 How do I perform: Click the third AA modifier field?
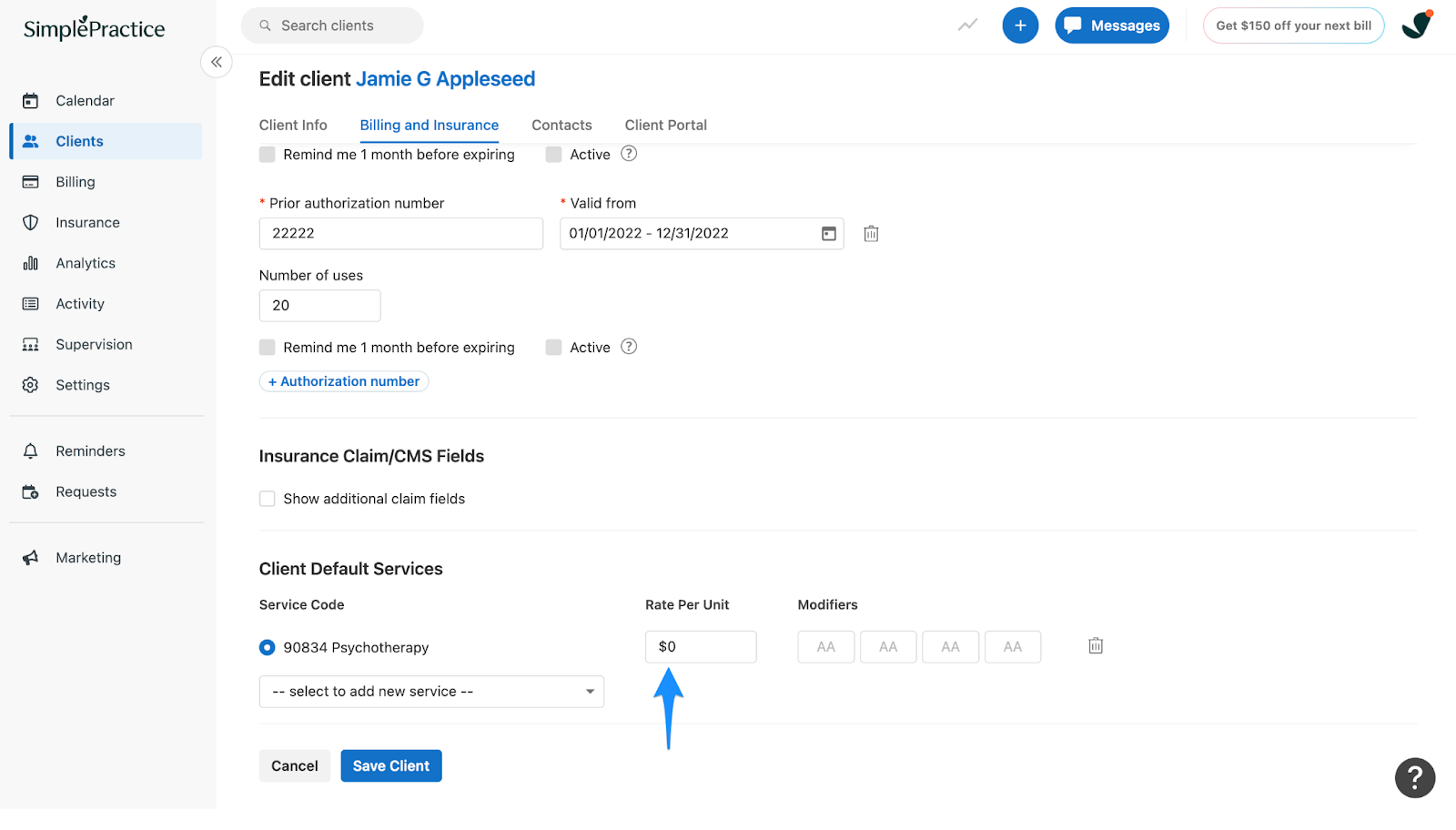coord(950,647)
